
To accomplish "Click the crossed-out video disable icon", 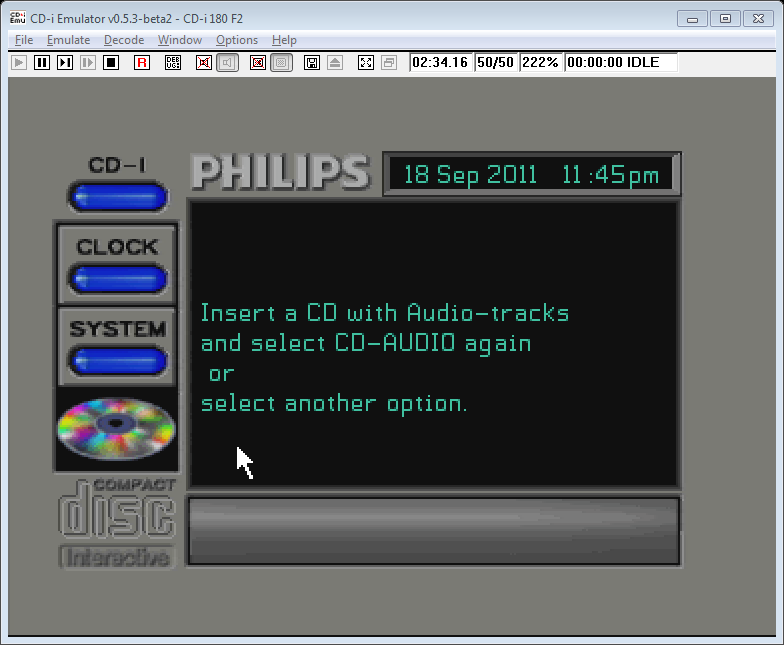I will 258,62.
